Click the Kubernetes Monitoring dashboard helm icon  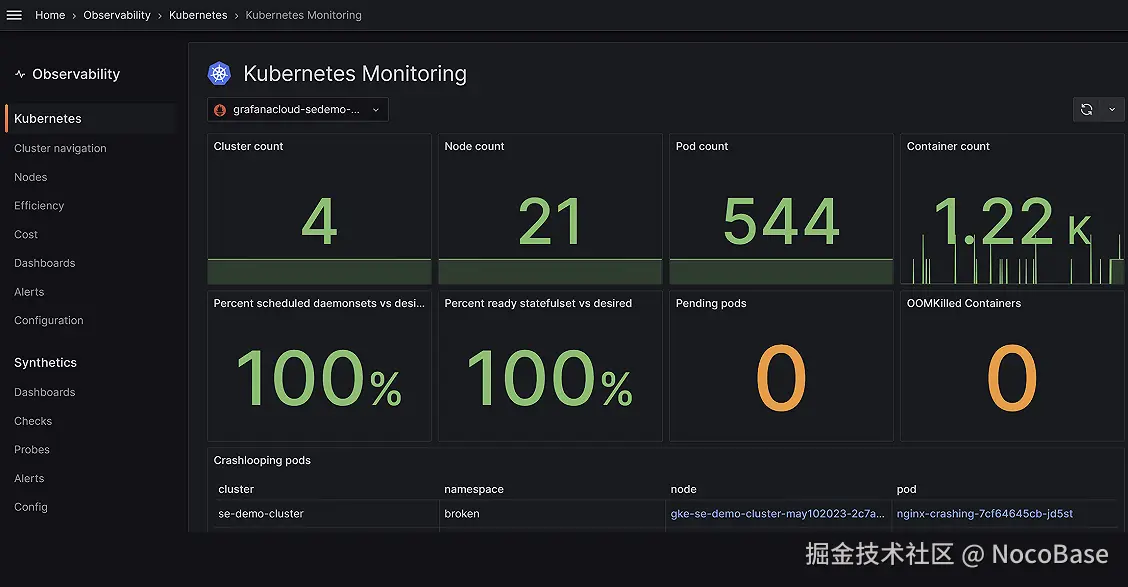pyautogui.click(x=219, y=73)
